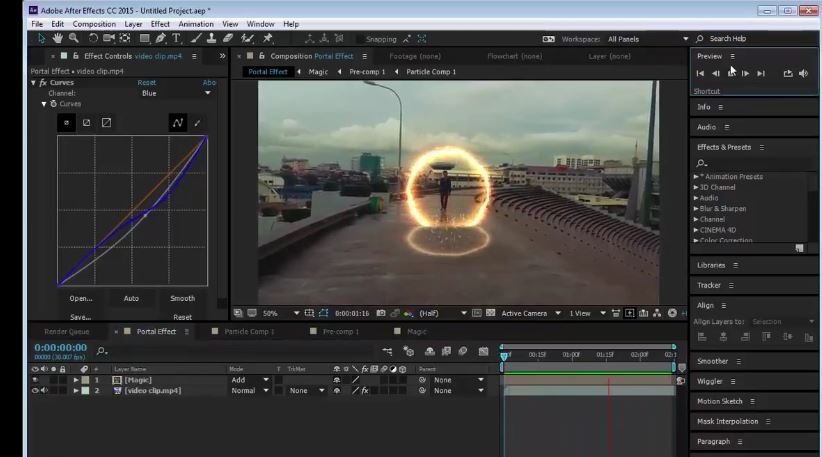Open the Composition menu
This screenshot has height=457, width=822.
[94, 24]
